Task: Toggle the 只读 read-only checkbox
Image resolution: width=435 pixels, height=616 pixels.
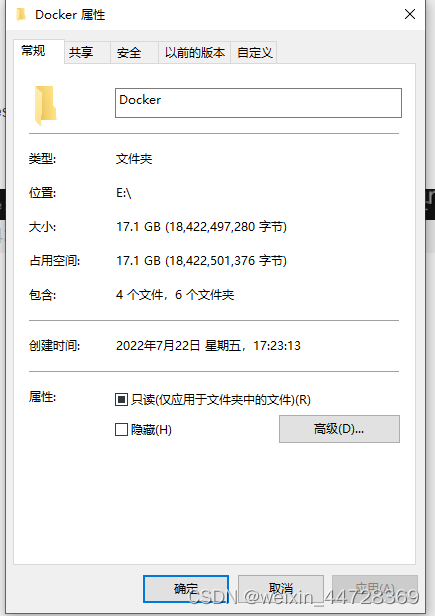Action: 121,400
